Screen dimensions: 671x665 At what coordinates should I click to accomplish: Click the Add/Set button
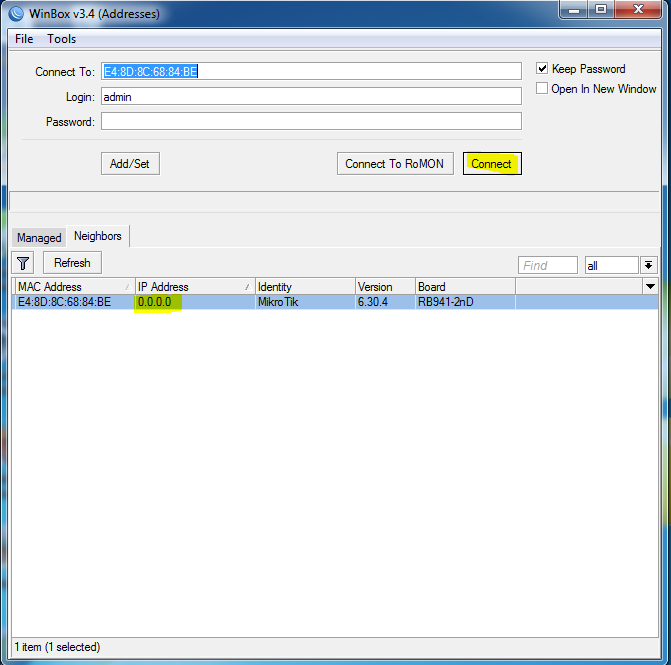click(130, 163)
